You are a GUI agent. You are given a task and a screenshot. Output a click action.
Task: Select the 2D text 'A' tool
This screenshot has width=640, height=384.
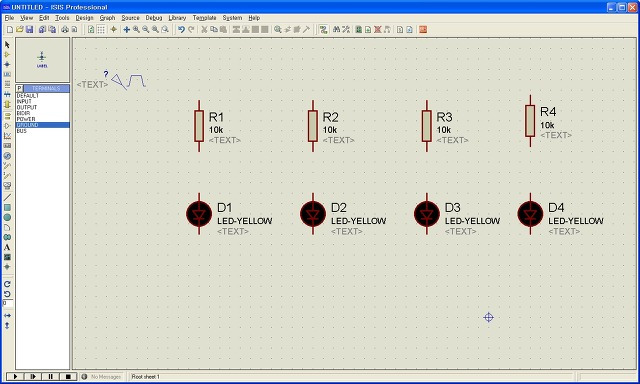(x=7, y=247)
